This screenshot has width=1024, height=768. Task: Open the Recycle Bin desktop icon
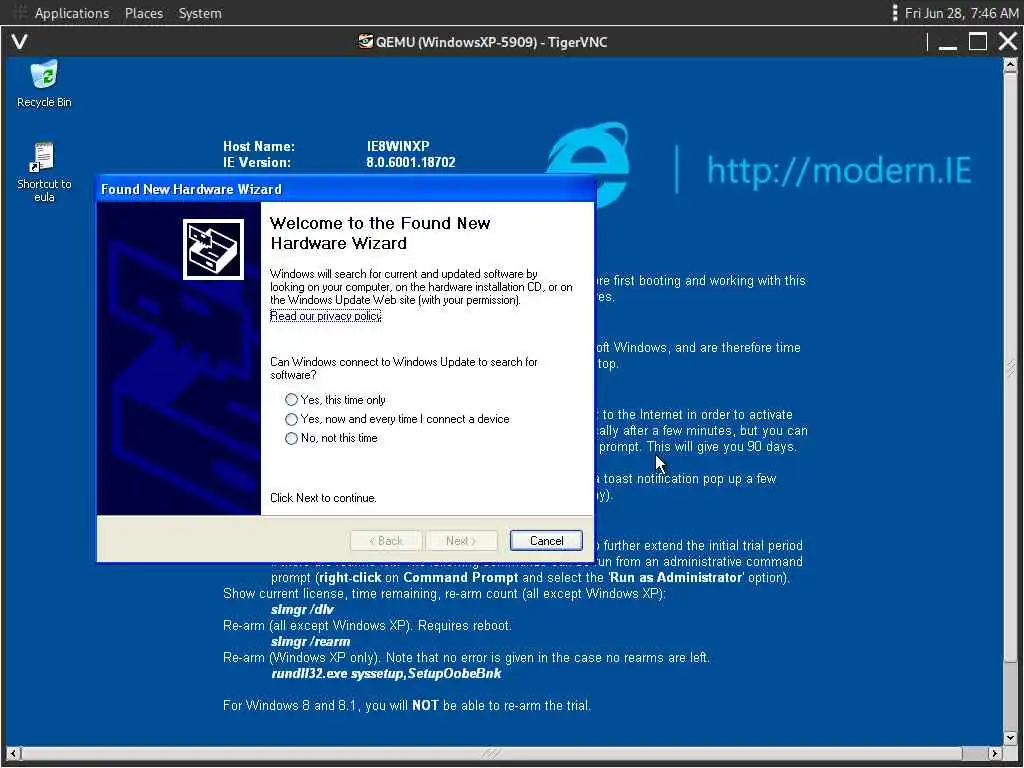click(x=44, y=84)
